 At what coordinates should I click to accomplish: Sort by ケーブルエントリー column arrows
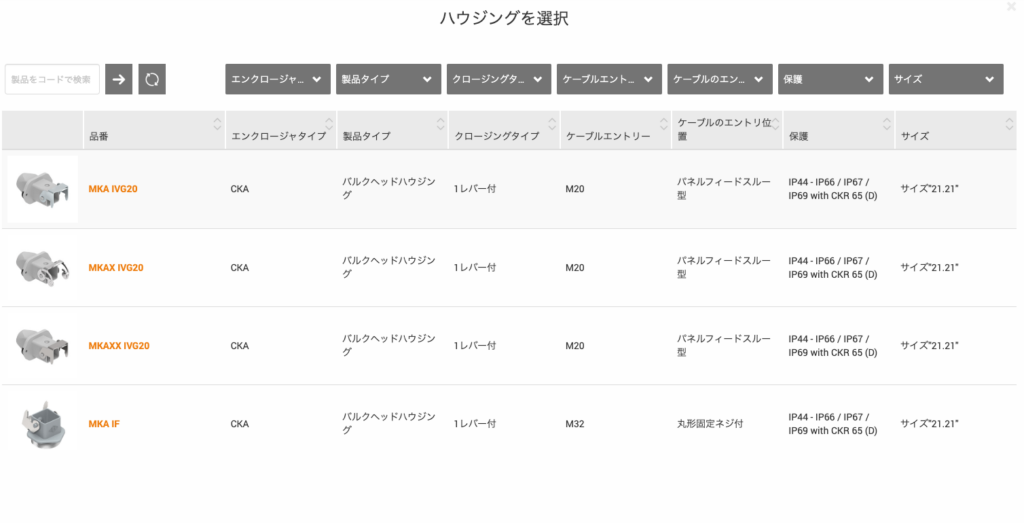coord(664,123)
